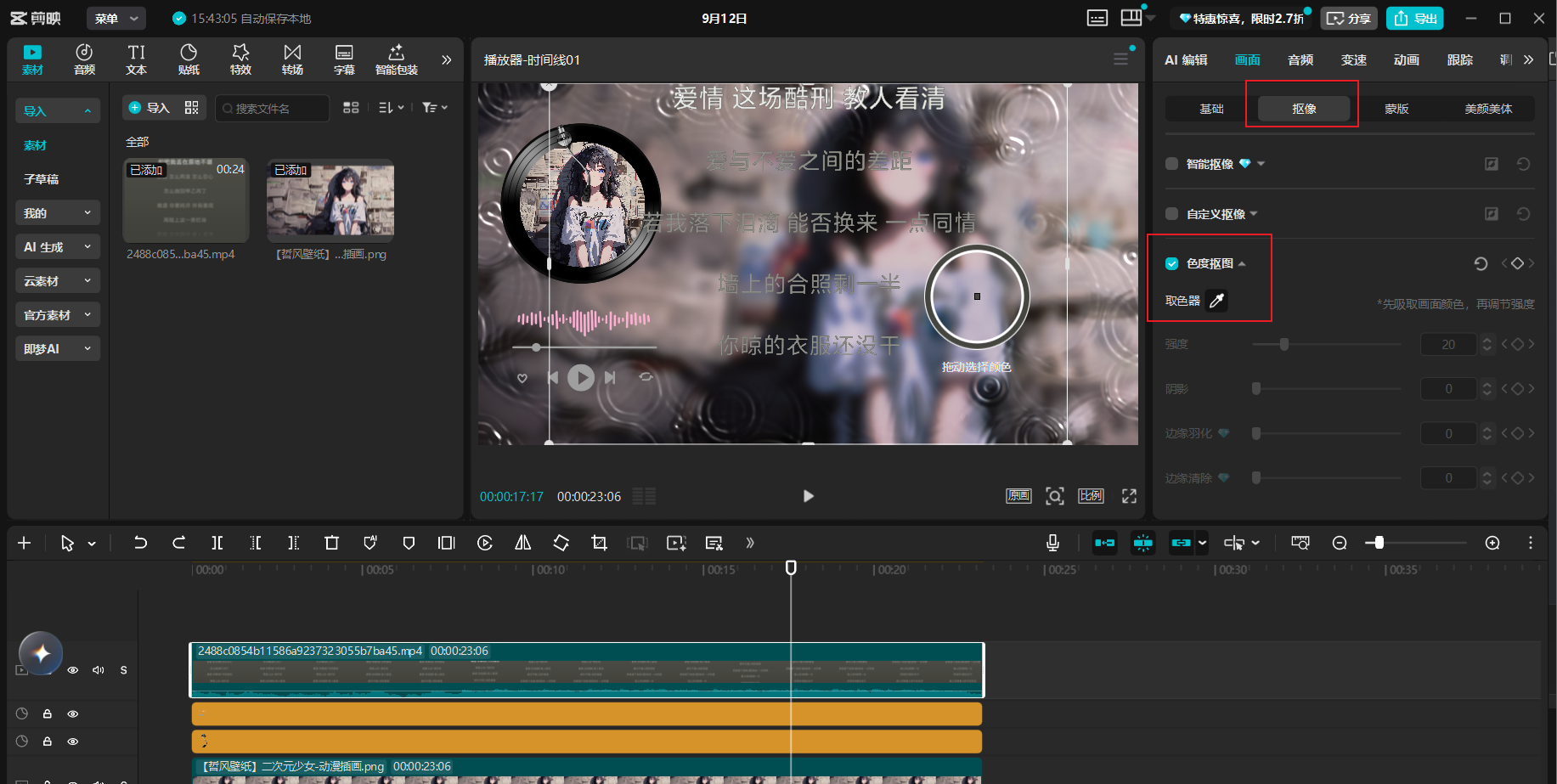This screenshot has height=784, width=1557.
Task: Mirror the clip with the flip icon
Action: pos(523,543)
